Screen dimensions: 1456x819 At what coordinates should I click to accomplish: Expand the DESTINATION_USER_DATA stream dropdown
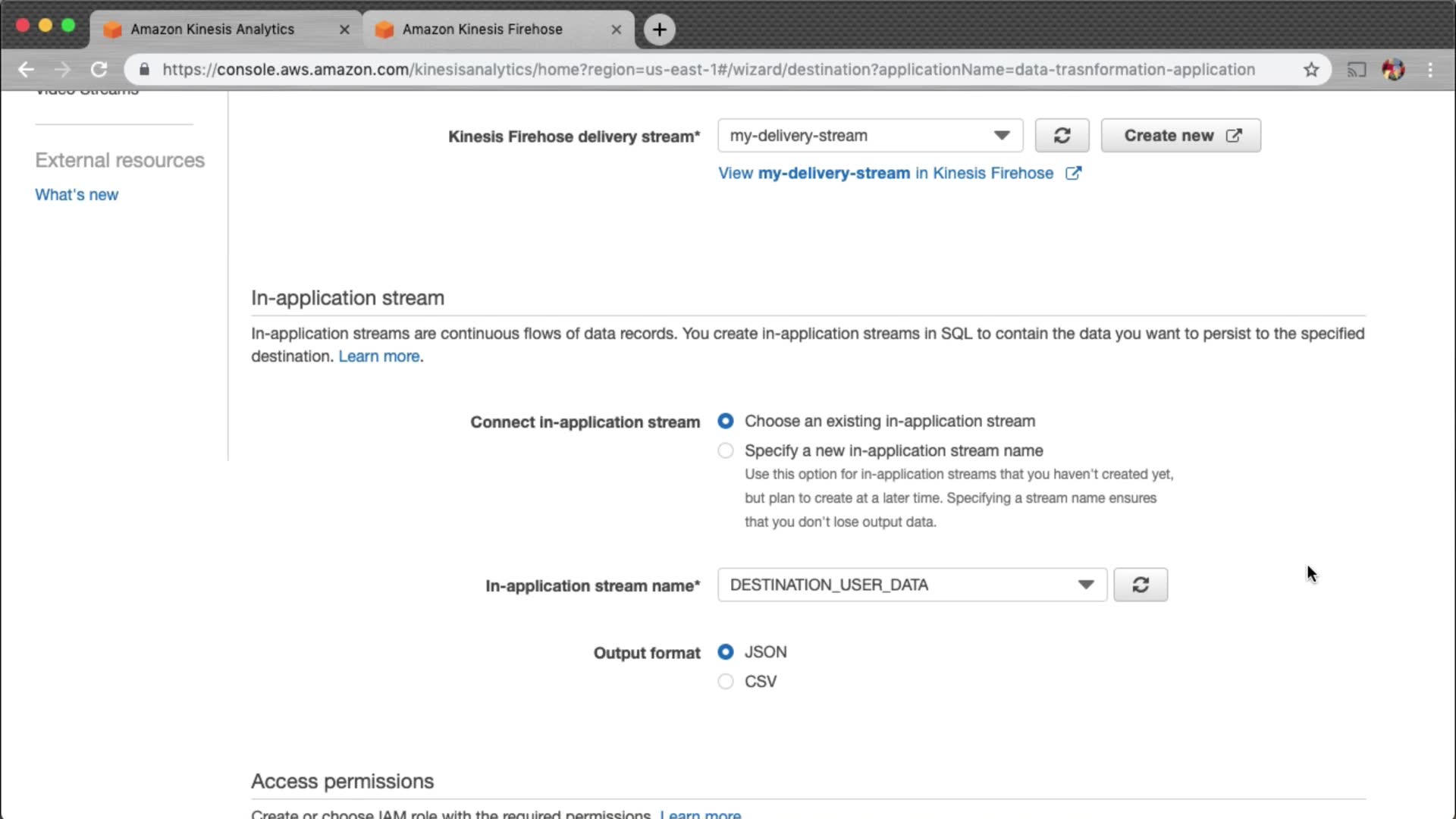coord(912,585)
